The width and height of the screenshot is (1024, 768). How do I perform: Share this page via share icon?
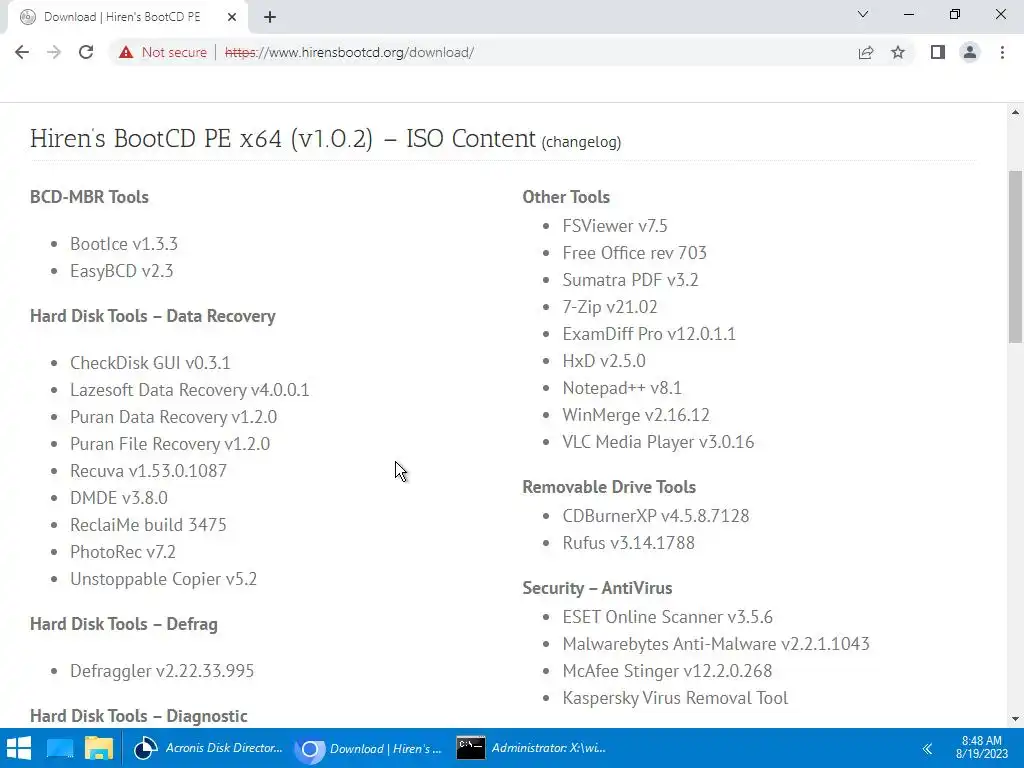pyautogui.click(x=866, y=52)
